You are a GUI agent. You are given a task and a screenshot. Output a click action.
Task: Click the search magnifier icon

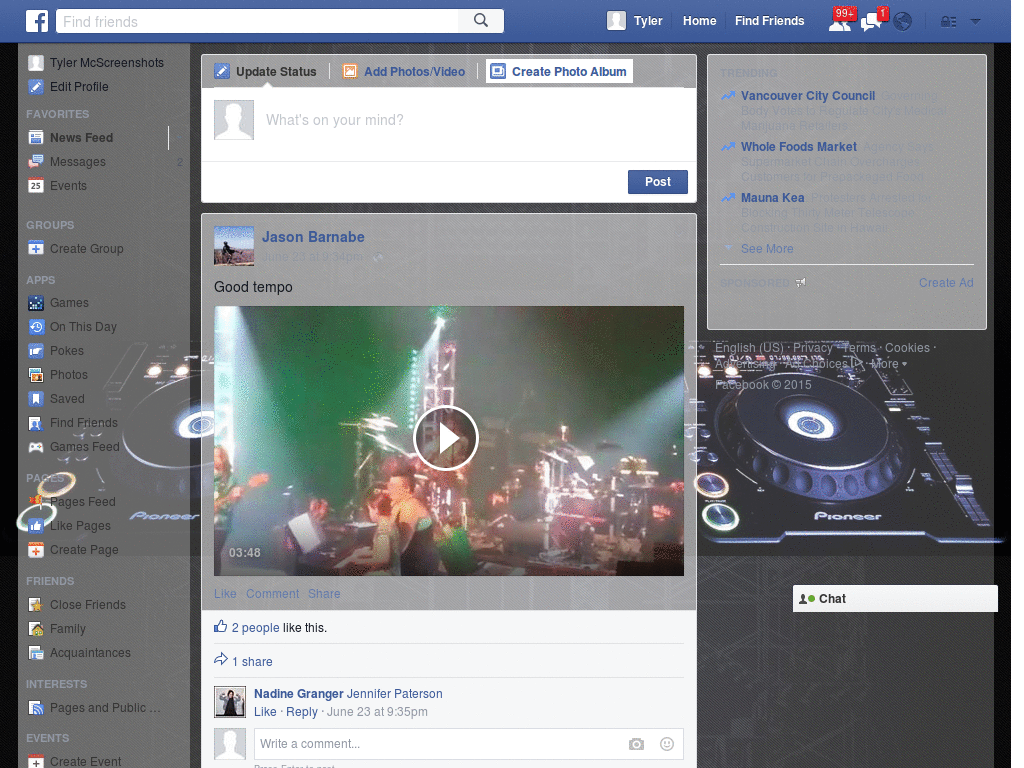tap(481, 21)
